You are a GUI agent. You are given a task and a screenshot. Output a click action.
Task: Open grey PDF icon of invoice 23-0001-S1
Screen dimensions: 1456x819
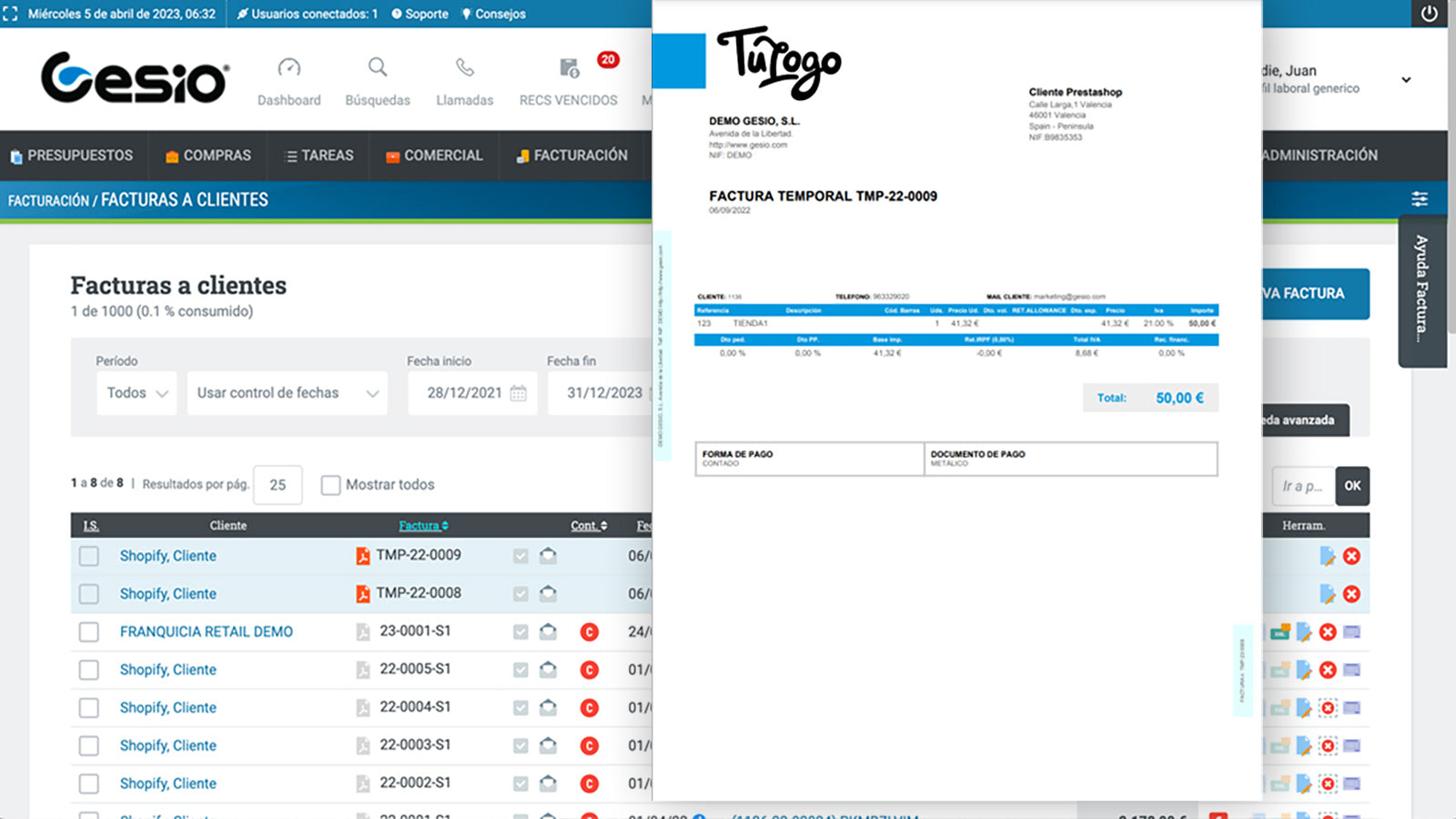pos(362,632)
